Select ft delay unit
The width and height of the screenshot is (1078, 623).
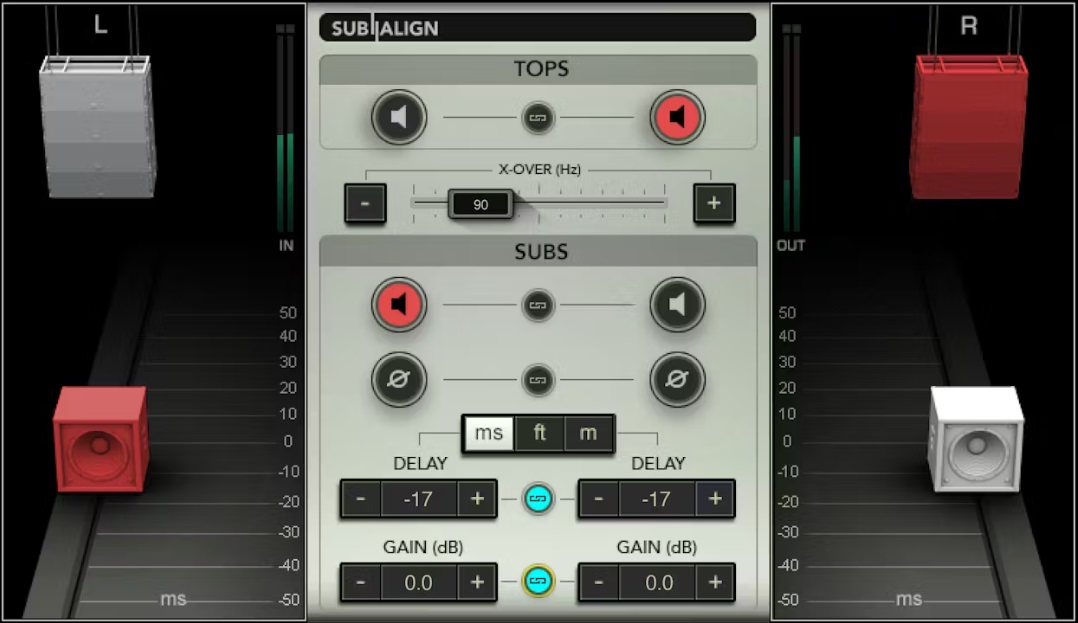(x=539, y=433)
